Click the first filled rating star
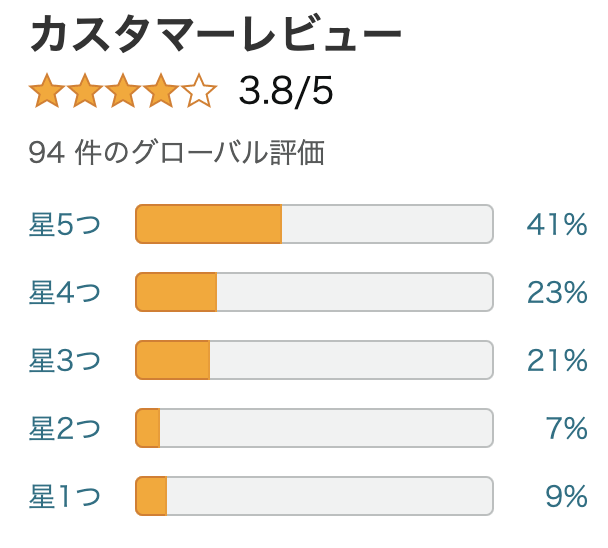608x548 pixels. [47, 90]
